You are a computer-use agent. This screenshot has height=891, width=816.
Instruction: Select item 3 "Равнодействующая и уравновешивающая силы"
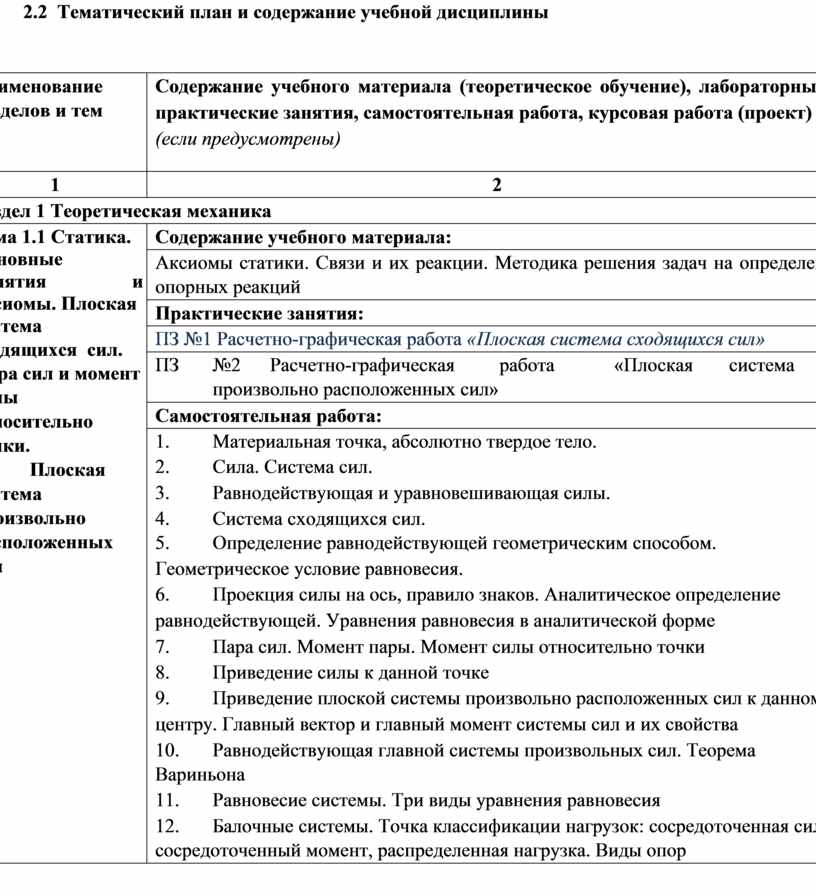coord(411,493)
